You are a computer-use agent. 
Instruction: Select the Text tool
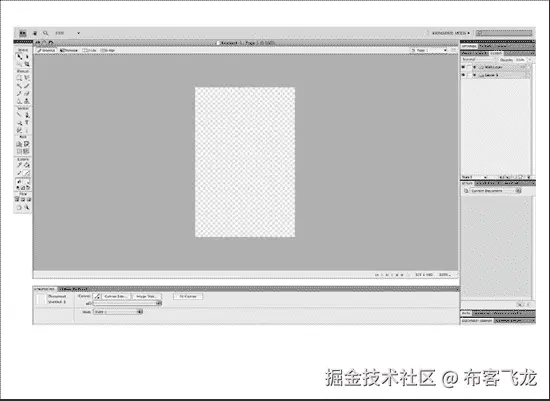(x=27, y=122)
